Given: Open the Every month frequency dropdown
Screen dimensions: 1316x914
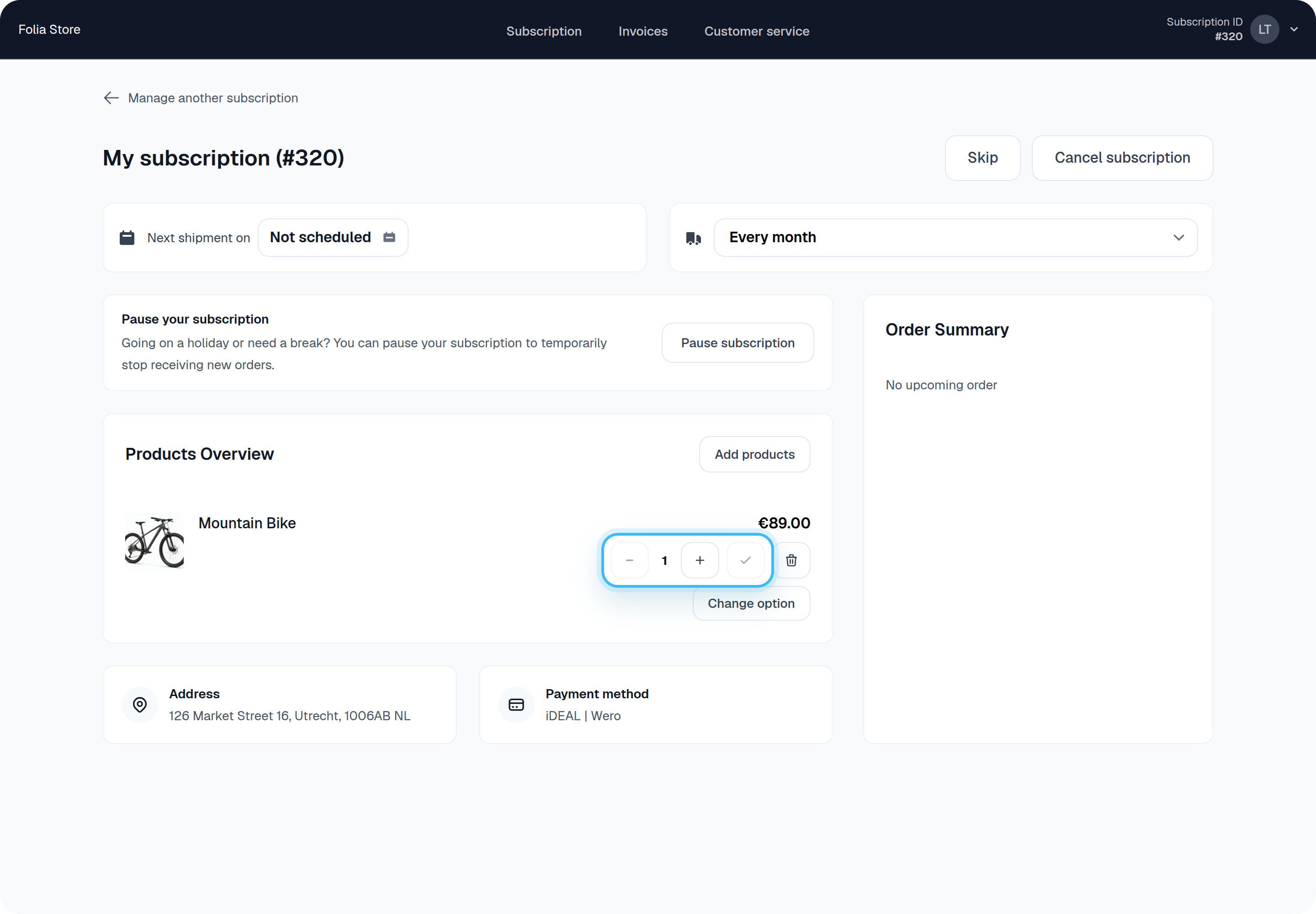Looking at the screenshot, I should pos(955,237).
